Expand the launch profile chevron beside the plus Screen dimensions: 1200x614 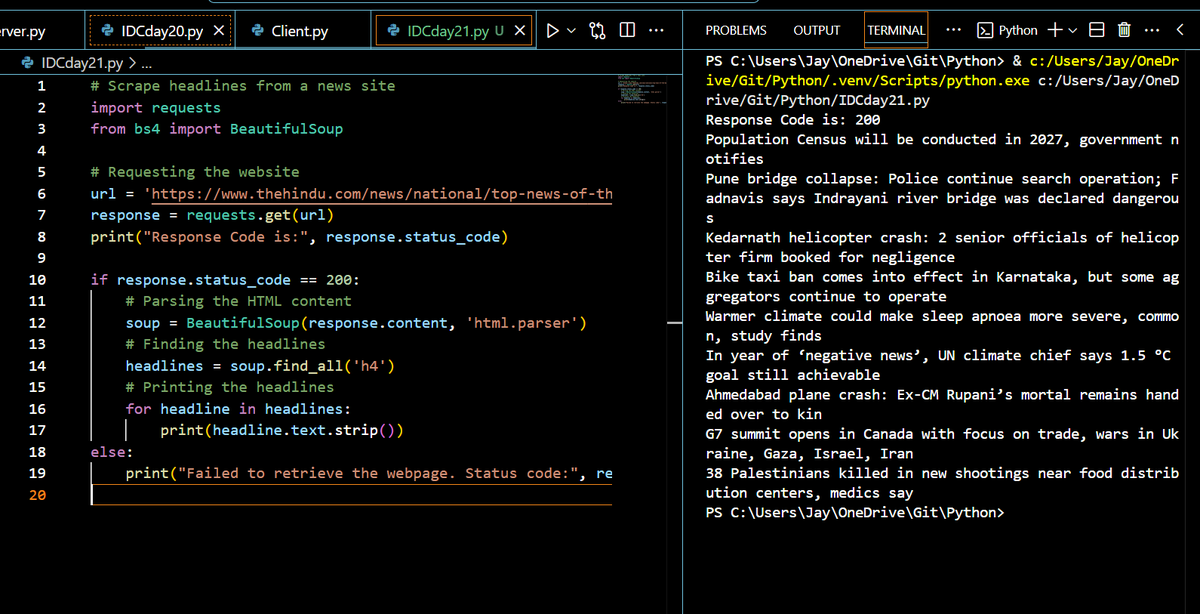tap(1074, 31)
